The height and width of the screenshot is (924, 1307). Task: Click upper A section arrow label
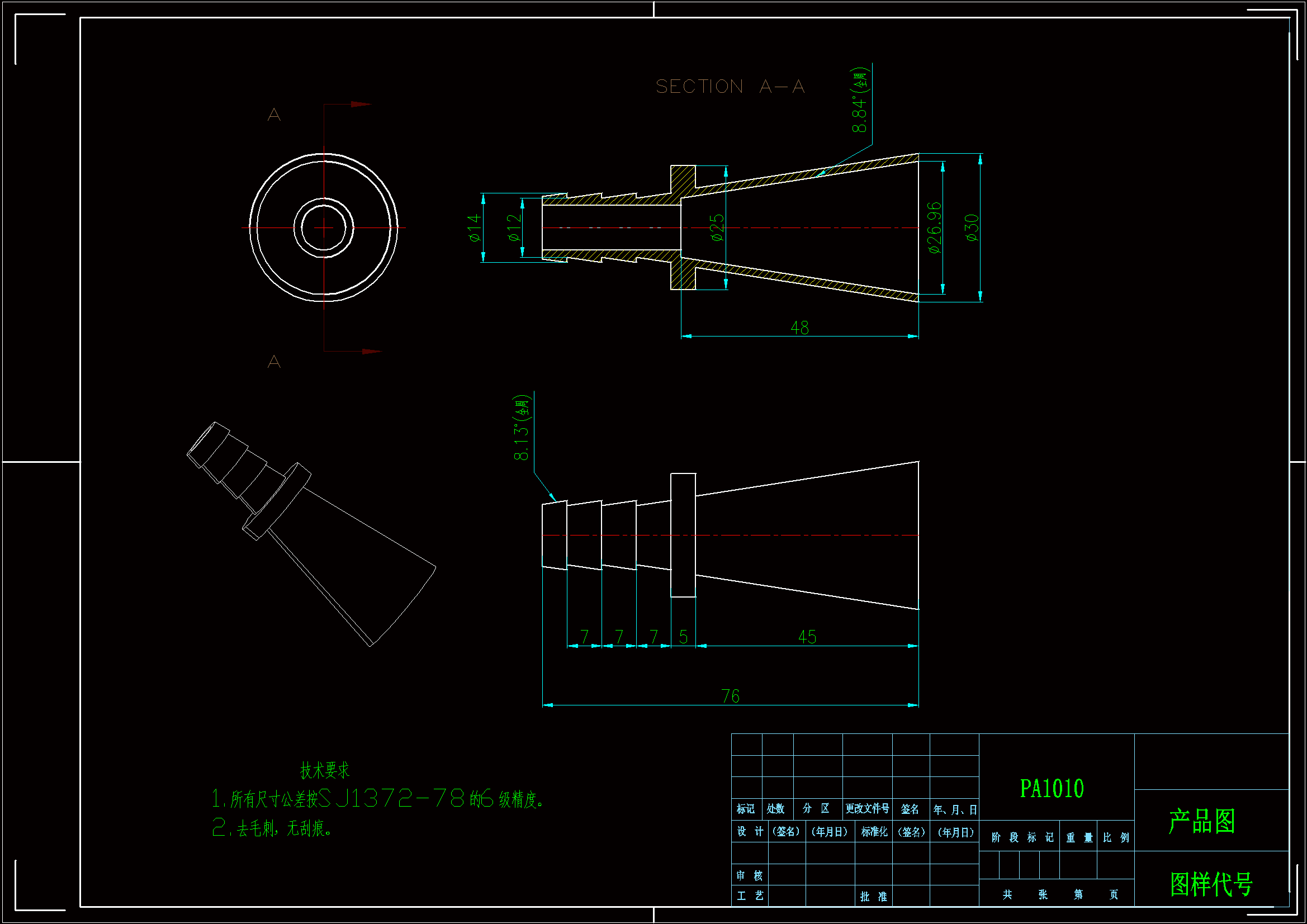pos(274,115)
